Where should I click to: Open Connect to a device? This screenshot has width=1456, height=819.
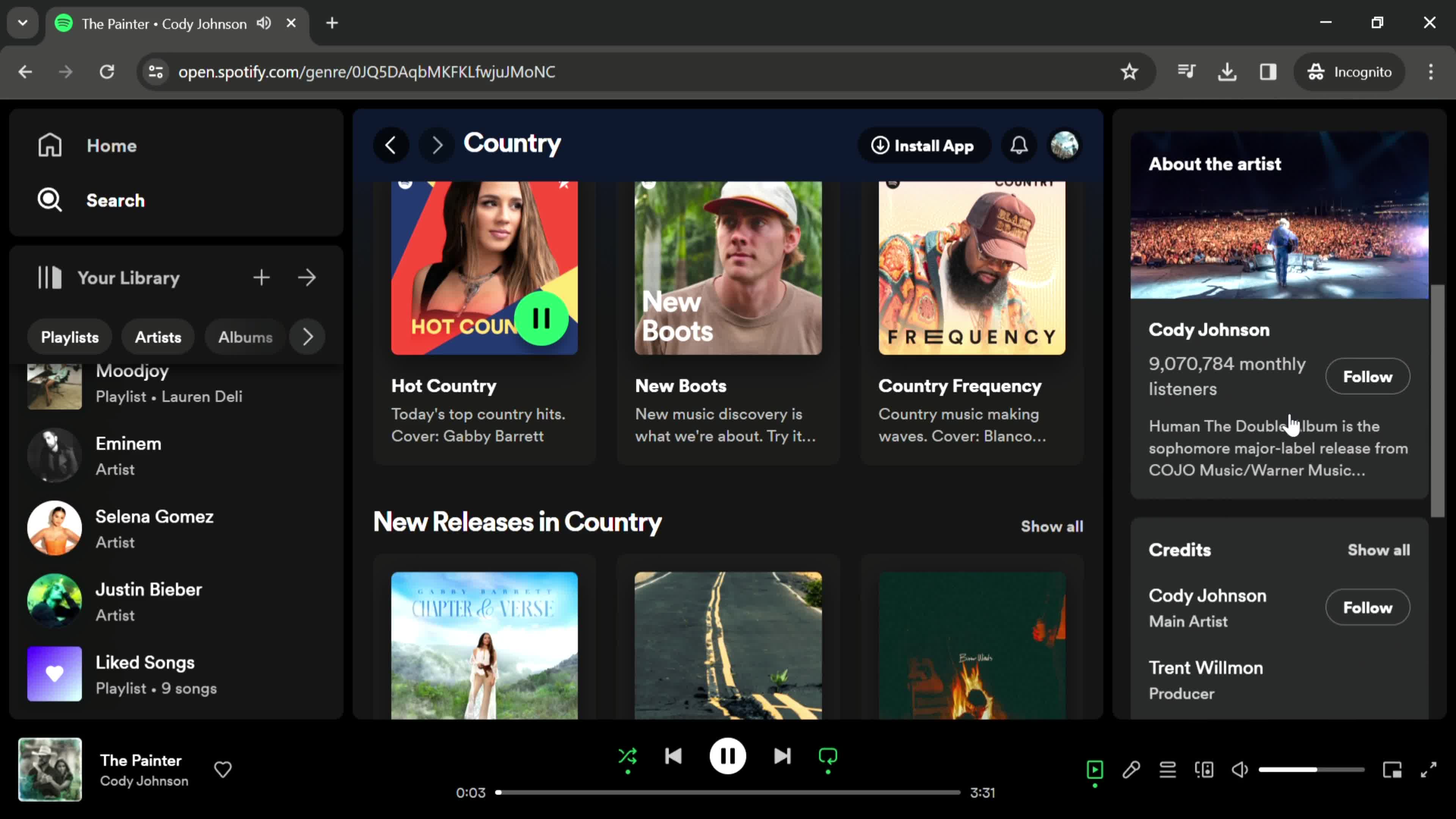click(x=1204, y=769)
